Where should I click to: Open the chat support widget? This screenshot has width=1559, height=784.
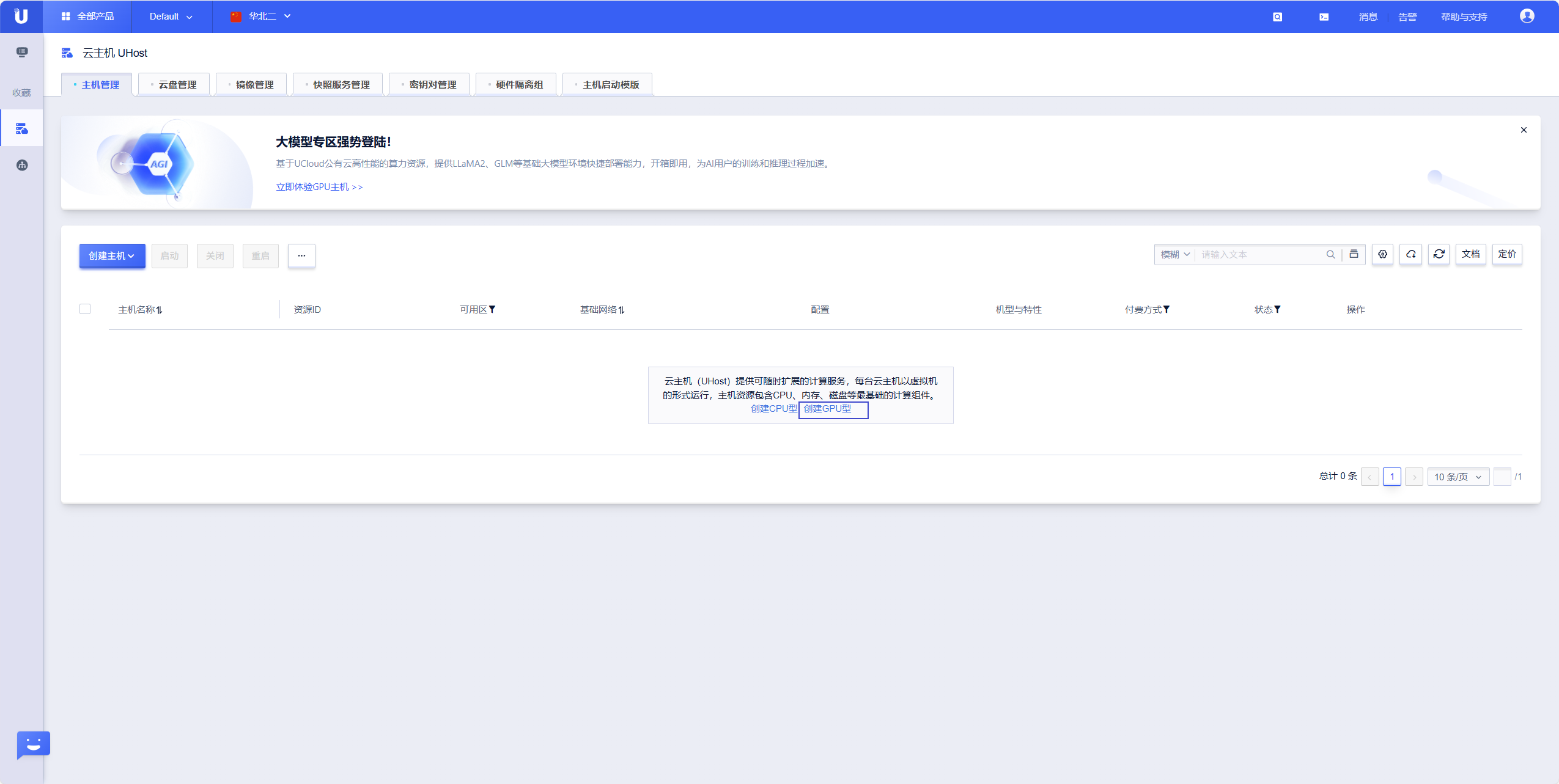[33, 744]
